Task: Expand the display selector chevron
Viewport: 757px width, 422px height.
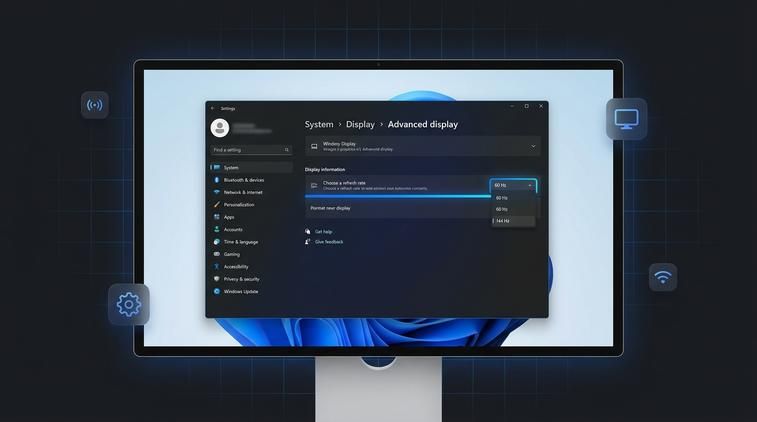Action: click(533, 146)
